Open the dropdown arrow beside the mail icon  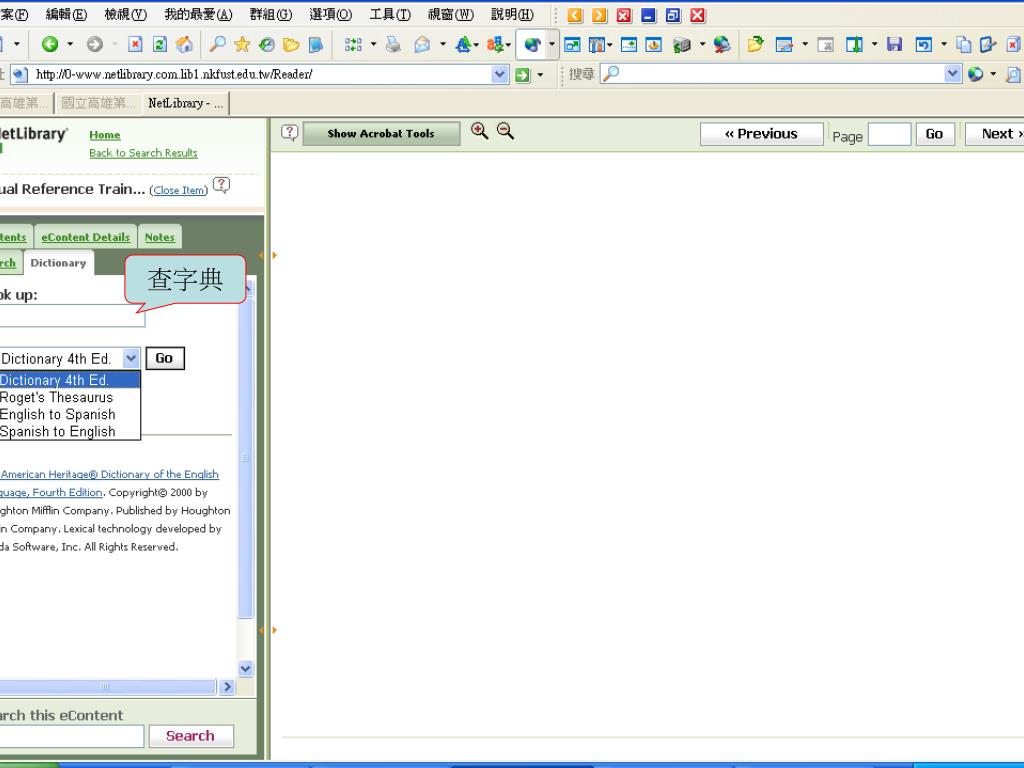pos(443,44)
